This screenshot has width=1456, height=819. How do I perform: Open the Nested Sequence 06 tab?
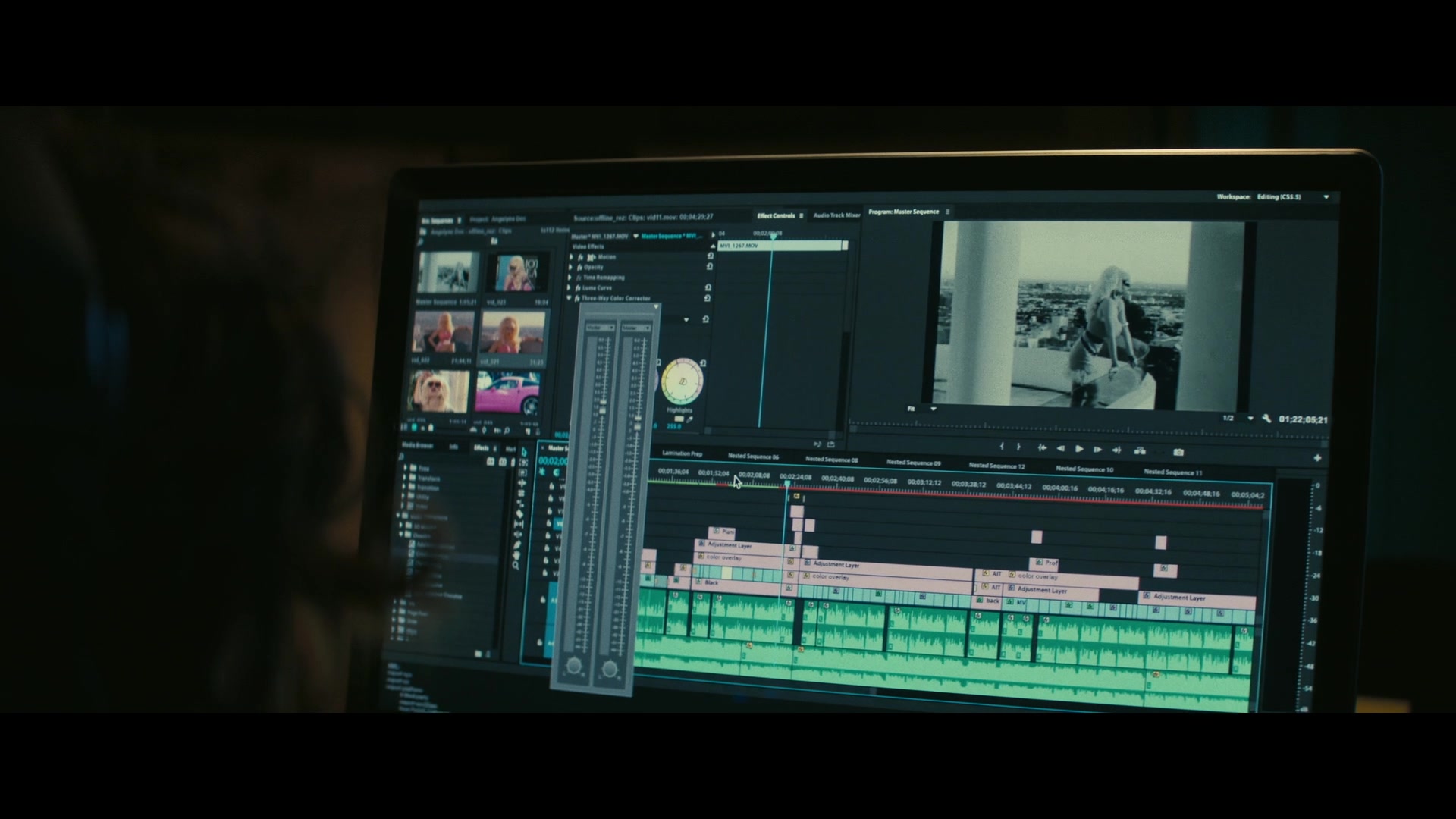(x=753, y=457)
